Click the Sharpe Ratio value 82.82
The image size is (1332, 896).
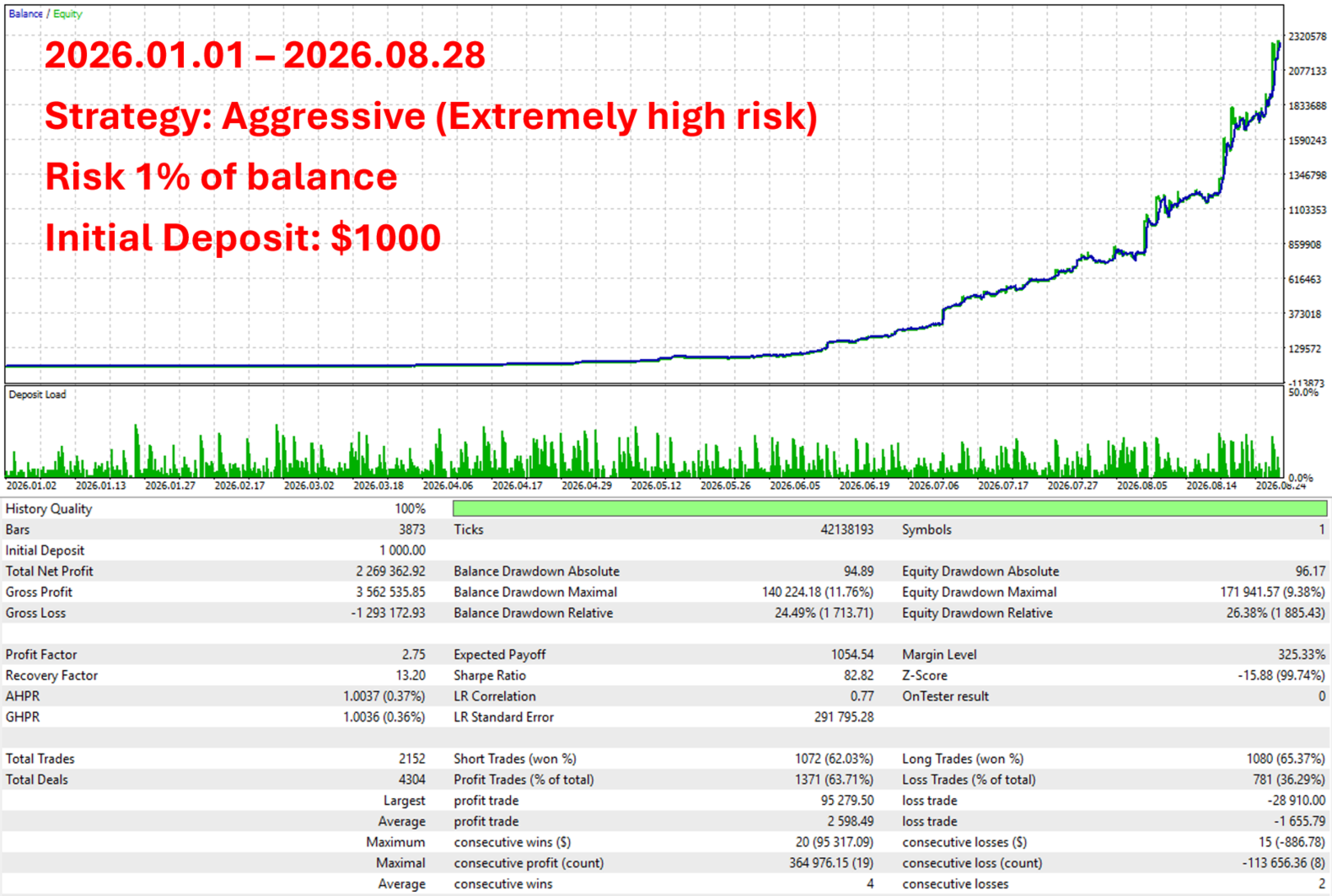[858, 676]
